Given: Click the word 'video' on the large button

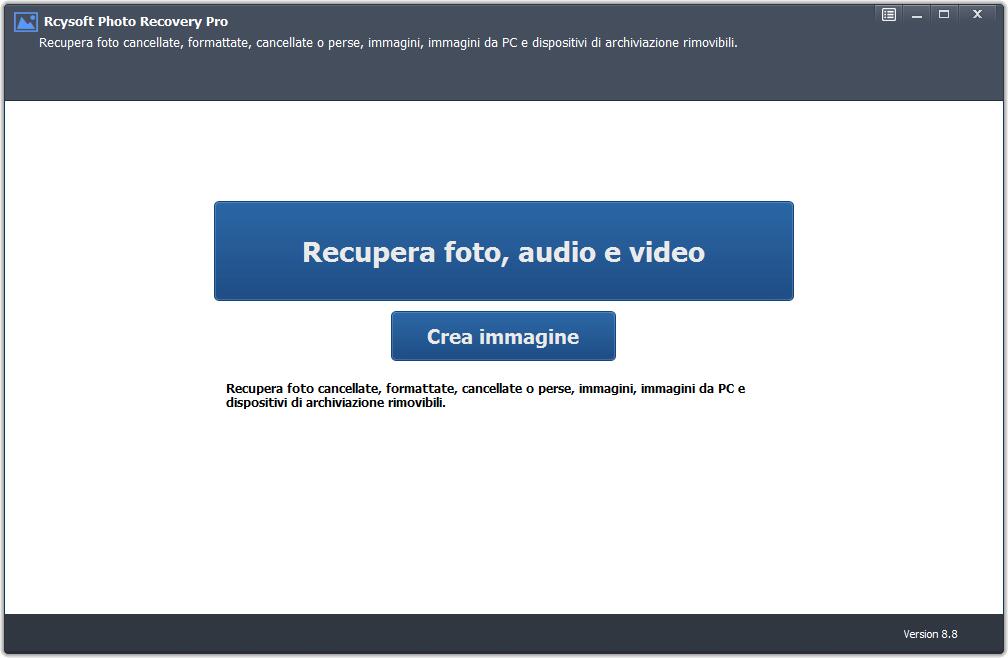Looking at the screenshot, I should click(667, 252).
